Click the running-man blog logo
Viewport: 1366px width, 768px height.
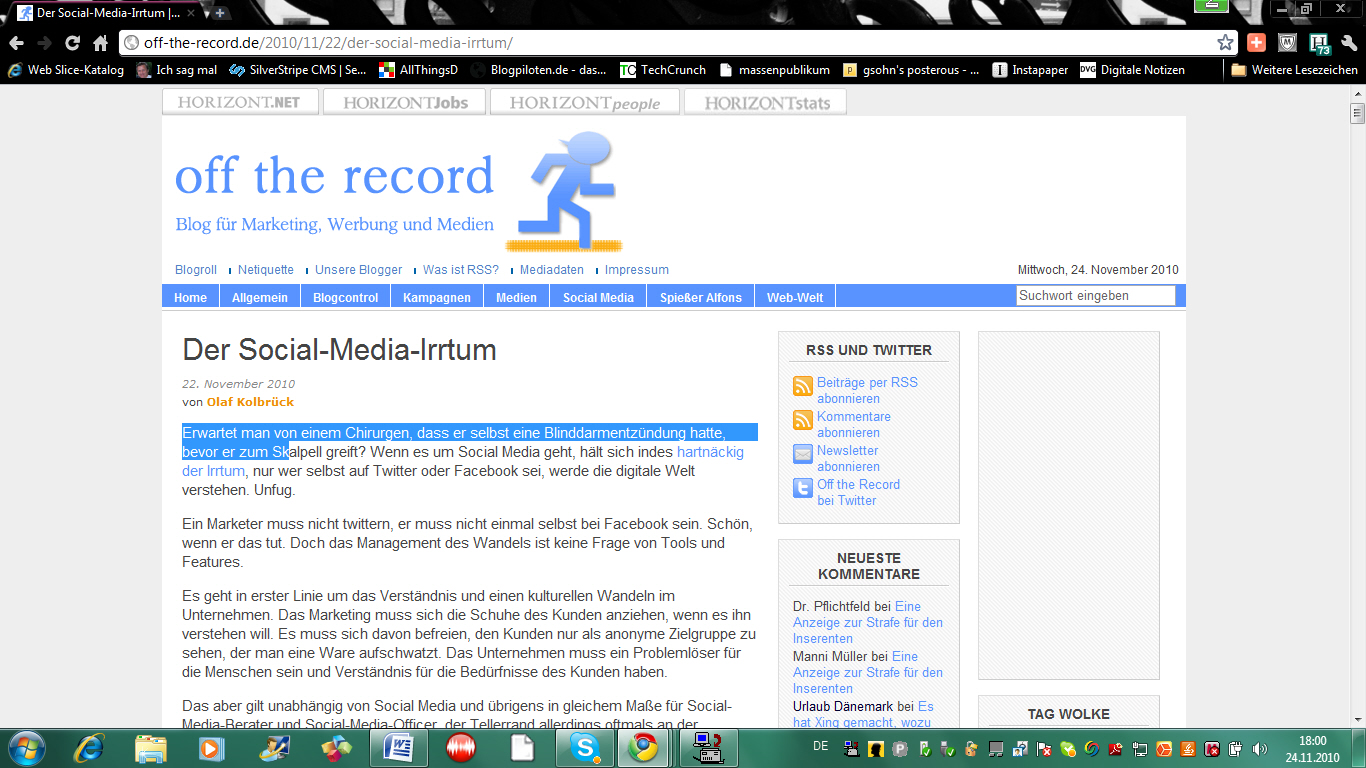pyautogui.click(x=565, y=192)
